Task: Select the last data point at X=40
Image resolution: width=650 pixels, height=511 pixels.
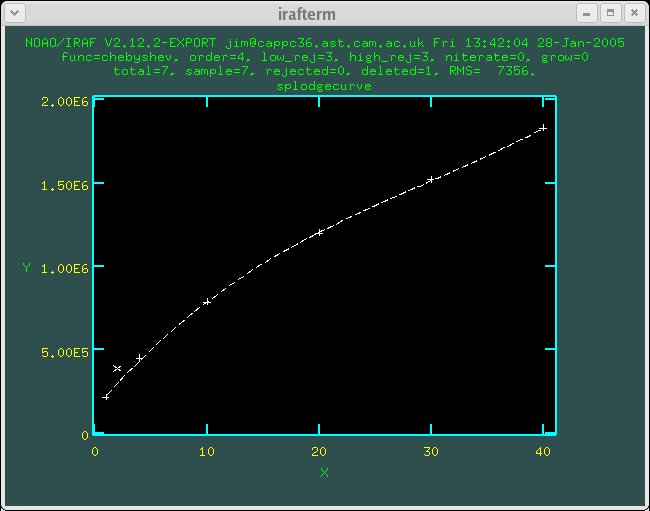Action: point(543,128)
